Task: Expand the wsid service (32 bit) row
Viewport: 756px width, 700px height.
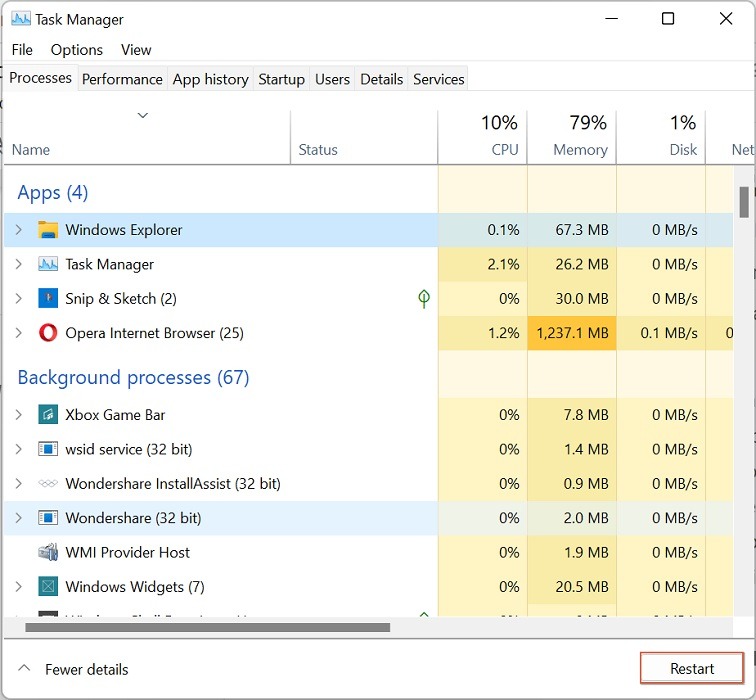Action: (19, 449)
